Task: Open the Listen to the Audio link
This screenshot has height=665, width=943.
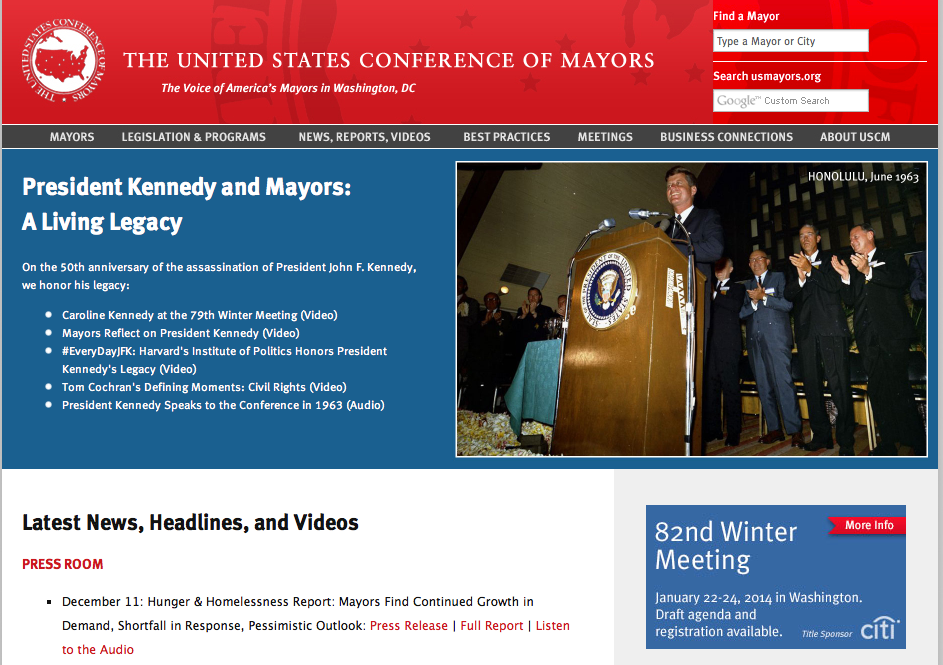Action: coord(316,637)
